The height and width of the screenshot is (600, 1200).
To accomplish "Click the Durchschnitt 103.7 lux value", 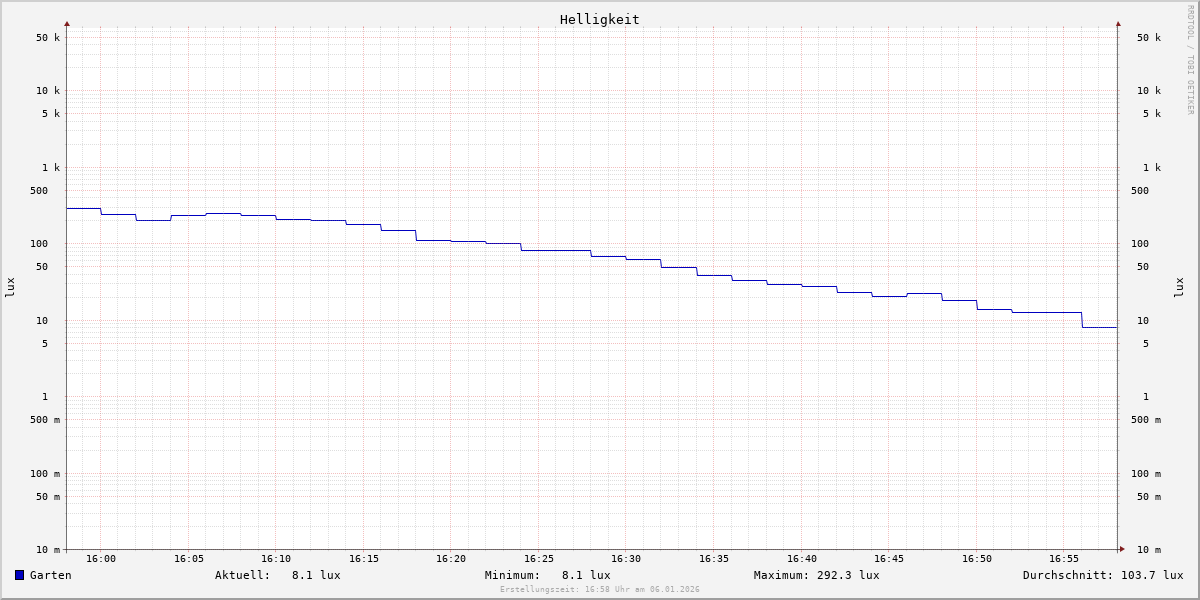I will click(1147, 575).
